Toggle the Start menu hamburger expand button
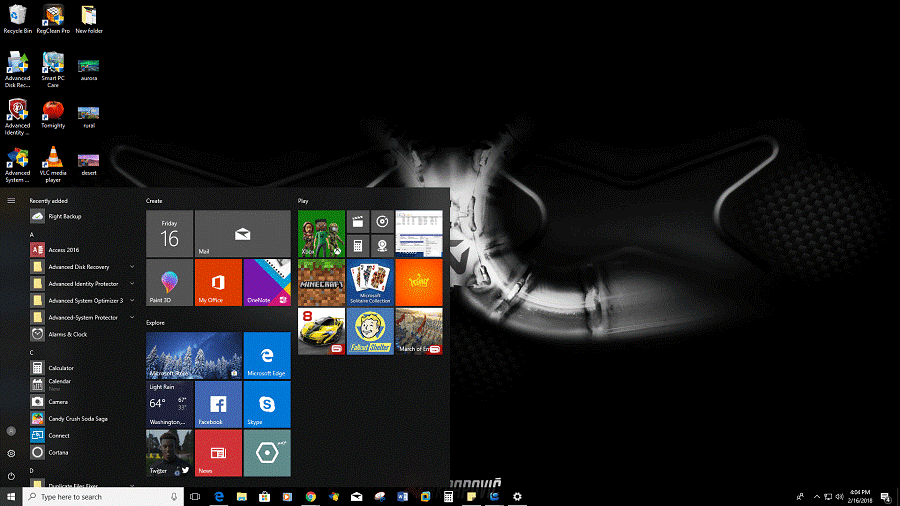This screenshot has height=506, width=900. (x=11, y=200)
